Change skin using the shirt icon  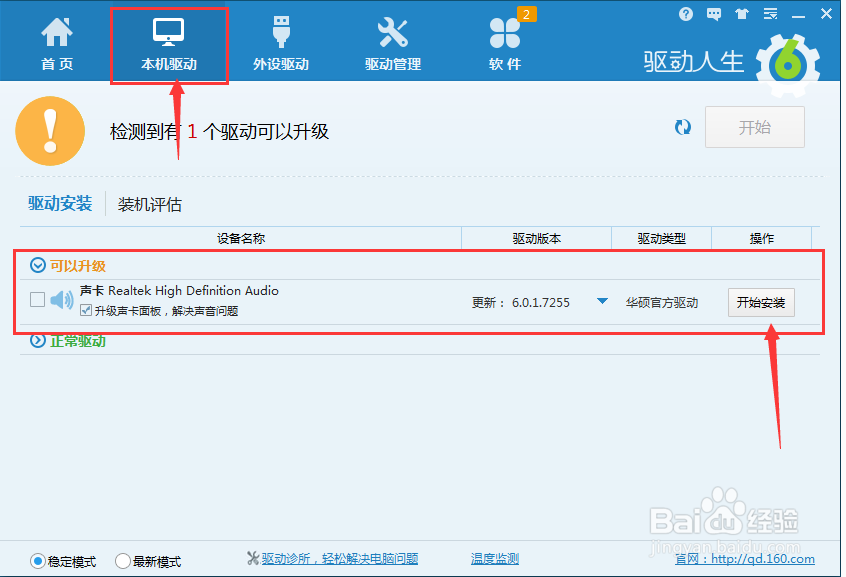740,13
